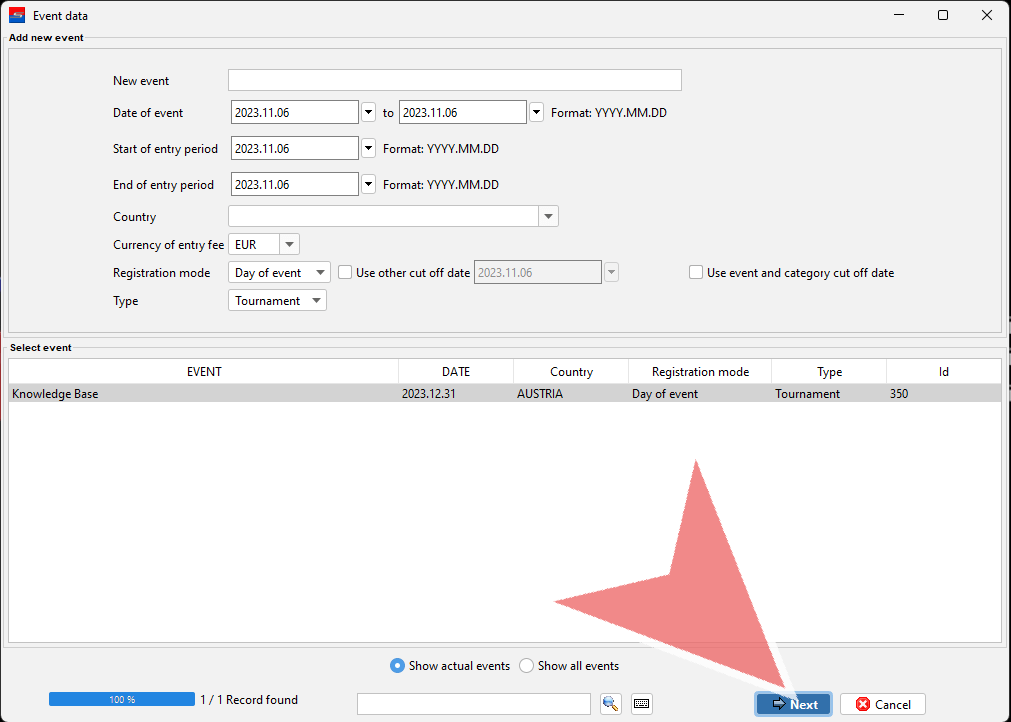This screenshot has width=1011, height=722.
Task: Open Date of event end calendar dropdown
Action: click(x=536, y=113)
